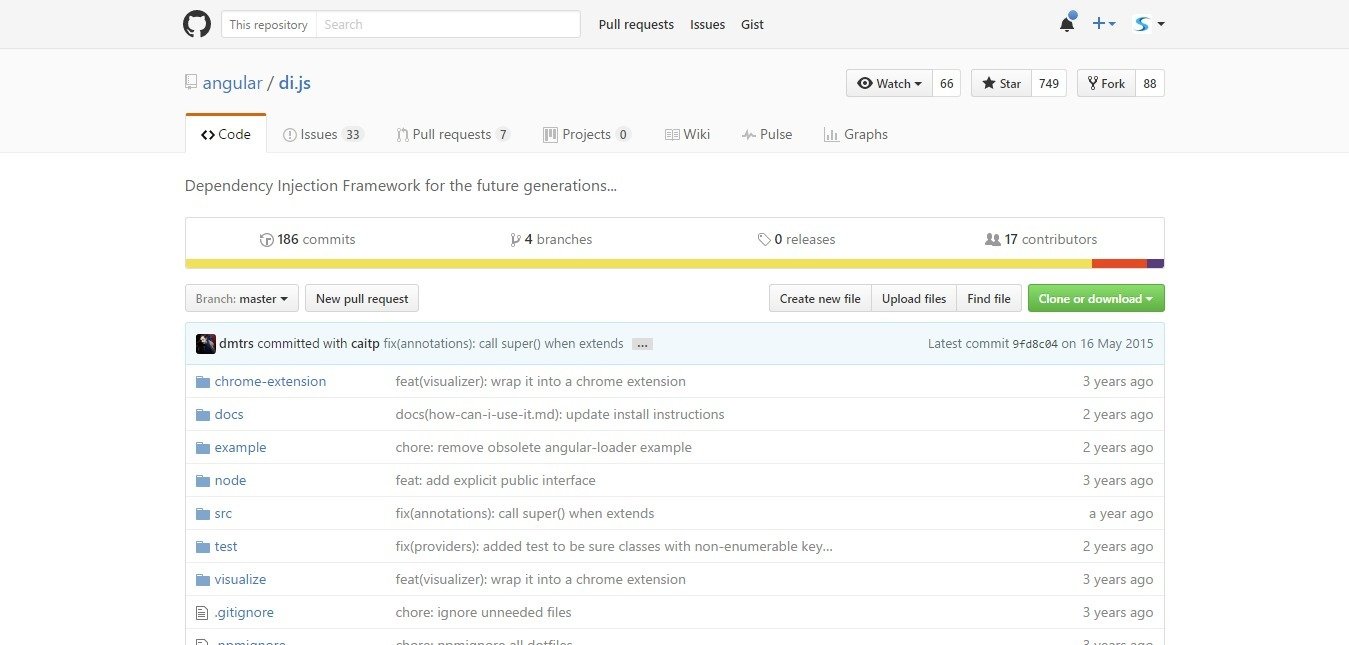Go to Issues in top navigation
The width and height of the screenshot is (1349, 645).
click(x=707, y=24)
